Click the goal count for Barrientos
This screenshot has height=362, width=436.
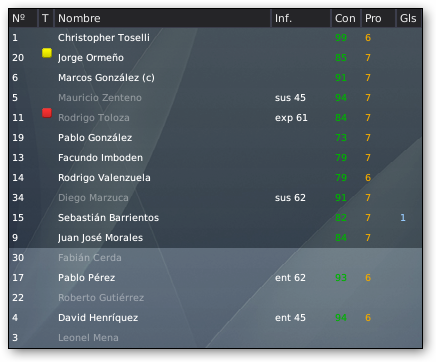[403, 218]
